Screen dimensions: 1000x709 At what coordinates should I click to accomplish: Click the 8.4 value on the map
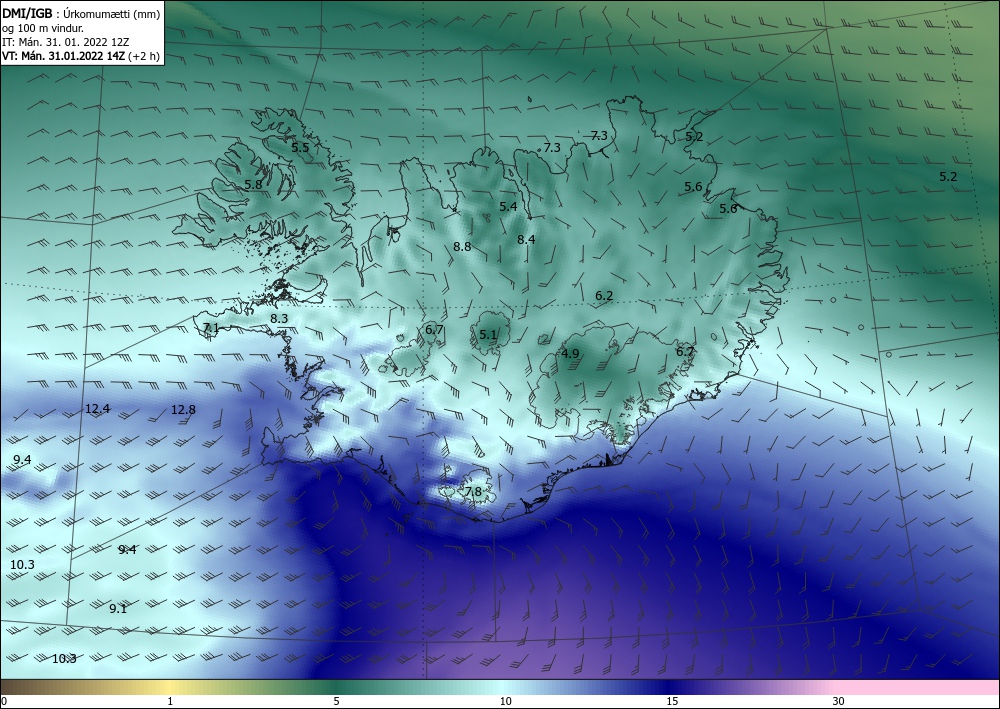point(526,240)
